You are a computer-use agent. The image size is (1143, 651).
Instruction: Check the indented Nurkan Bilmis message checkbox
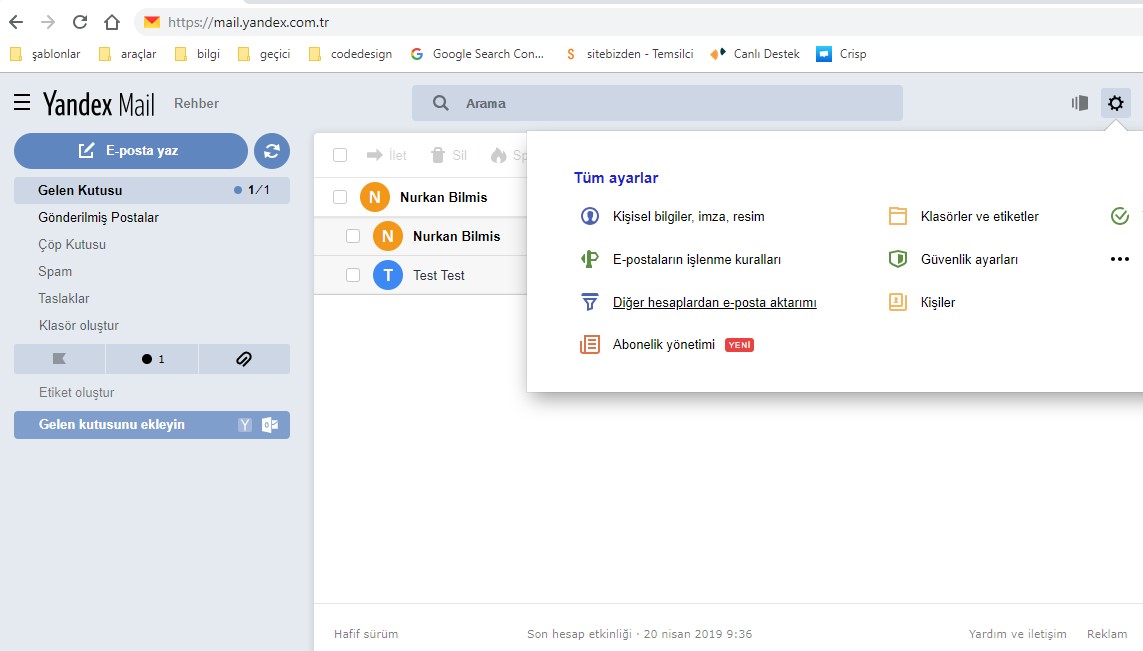click(x=353, y=236)
